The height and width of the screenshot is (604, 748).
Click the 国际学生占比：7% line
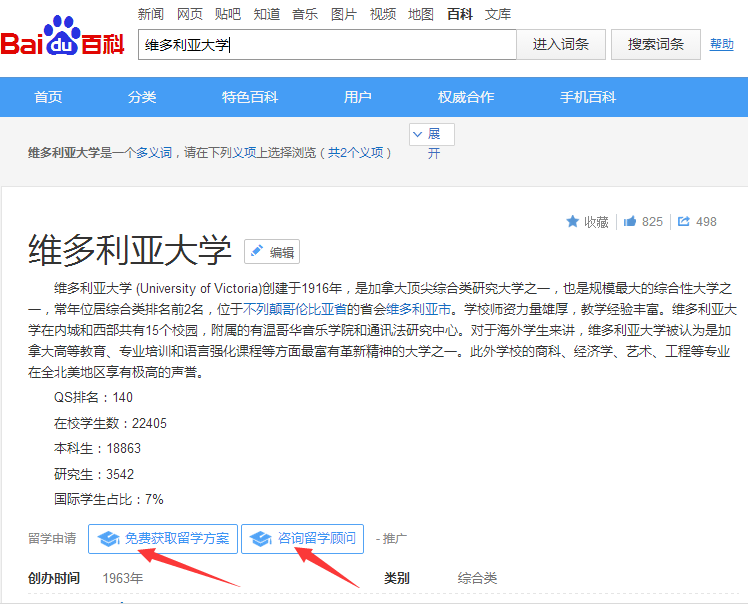tap(109, 500)
